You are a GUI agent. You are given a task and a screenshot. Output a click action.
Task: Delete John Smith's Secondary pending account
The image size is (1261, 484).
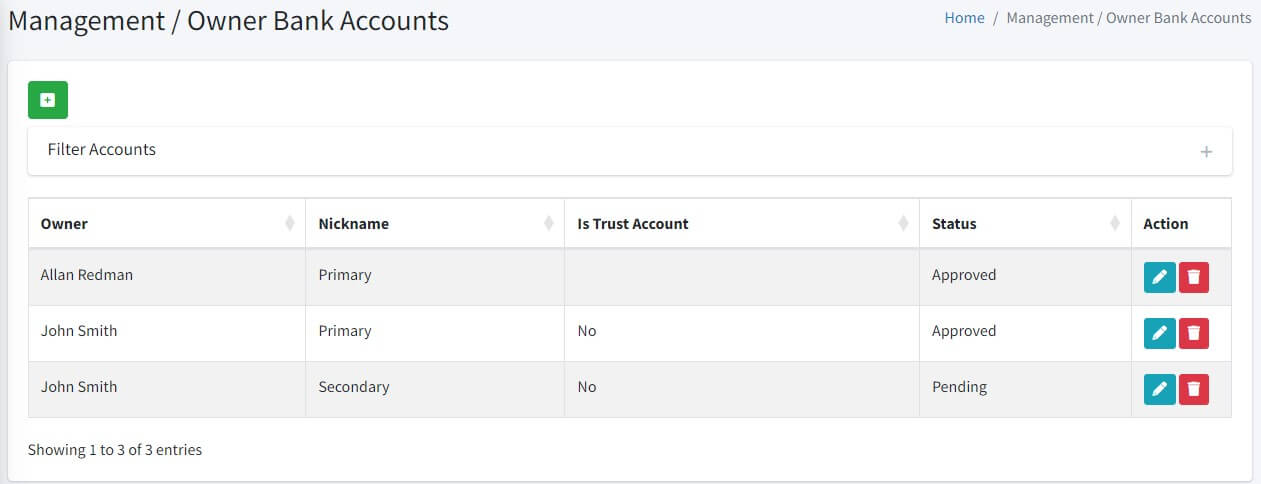click(x=1194, y=389)
